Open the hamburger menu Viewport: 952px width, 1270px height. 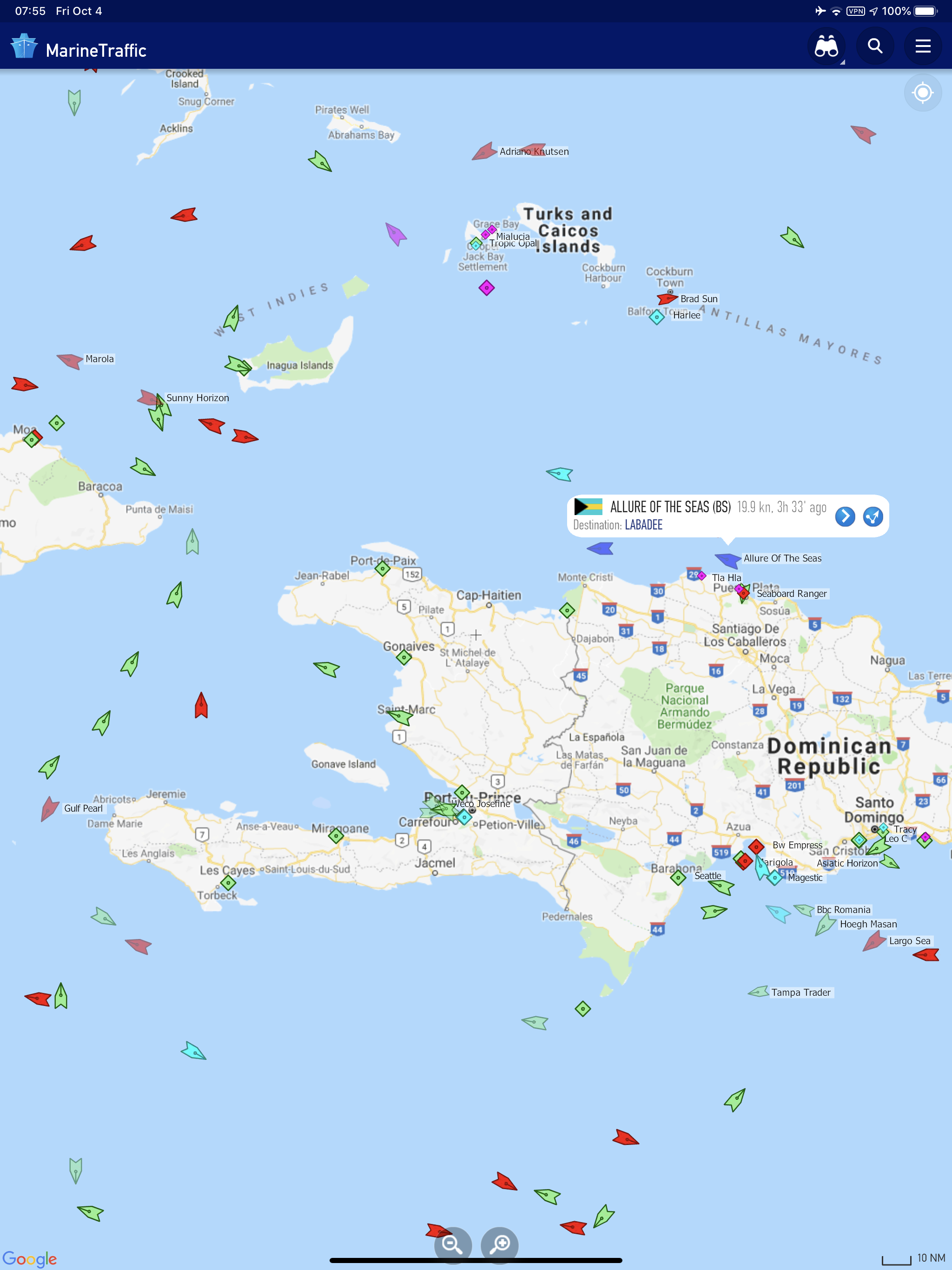coord(923,46)
